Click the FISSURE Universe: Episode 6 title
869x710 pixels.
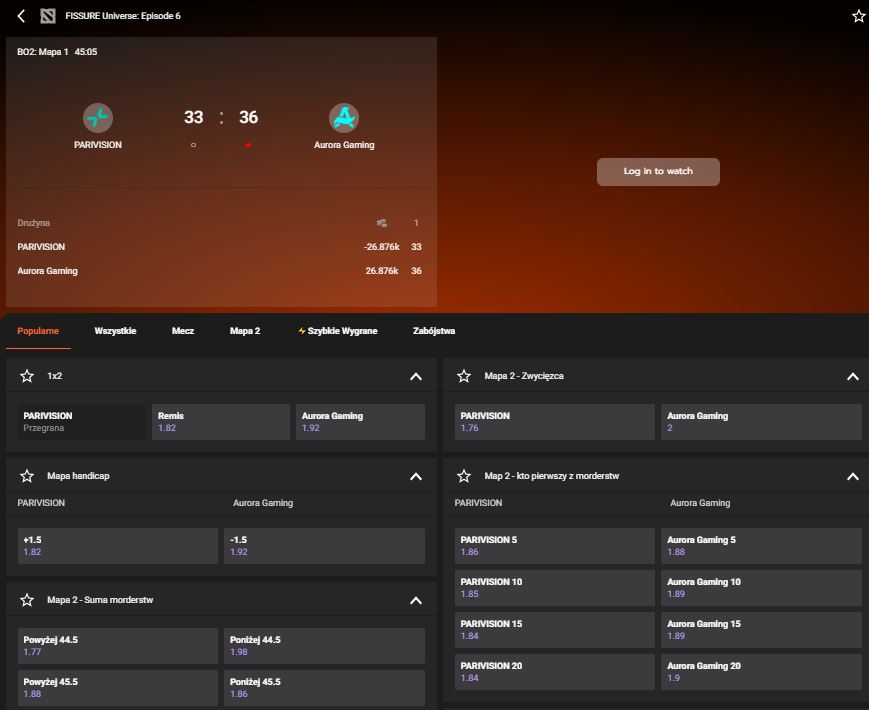(x=123, y=16)
